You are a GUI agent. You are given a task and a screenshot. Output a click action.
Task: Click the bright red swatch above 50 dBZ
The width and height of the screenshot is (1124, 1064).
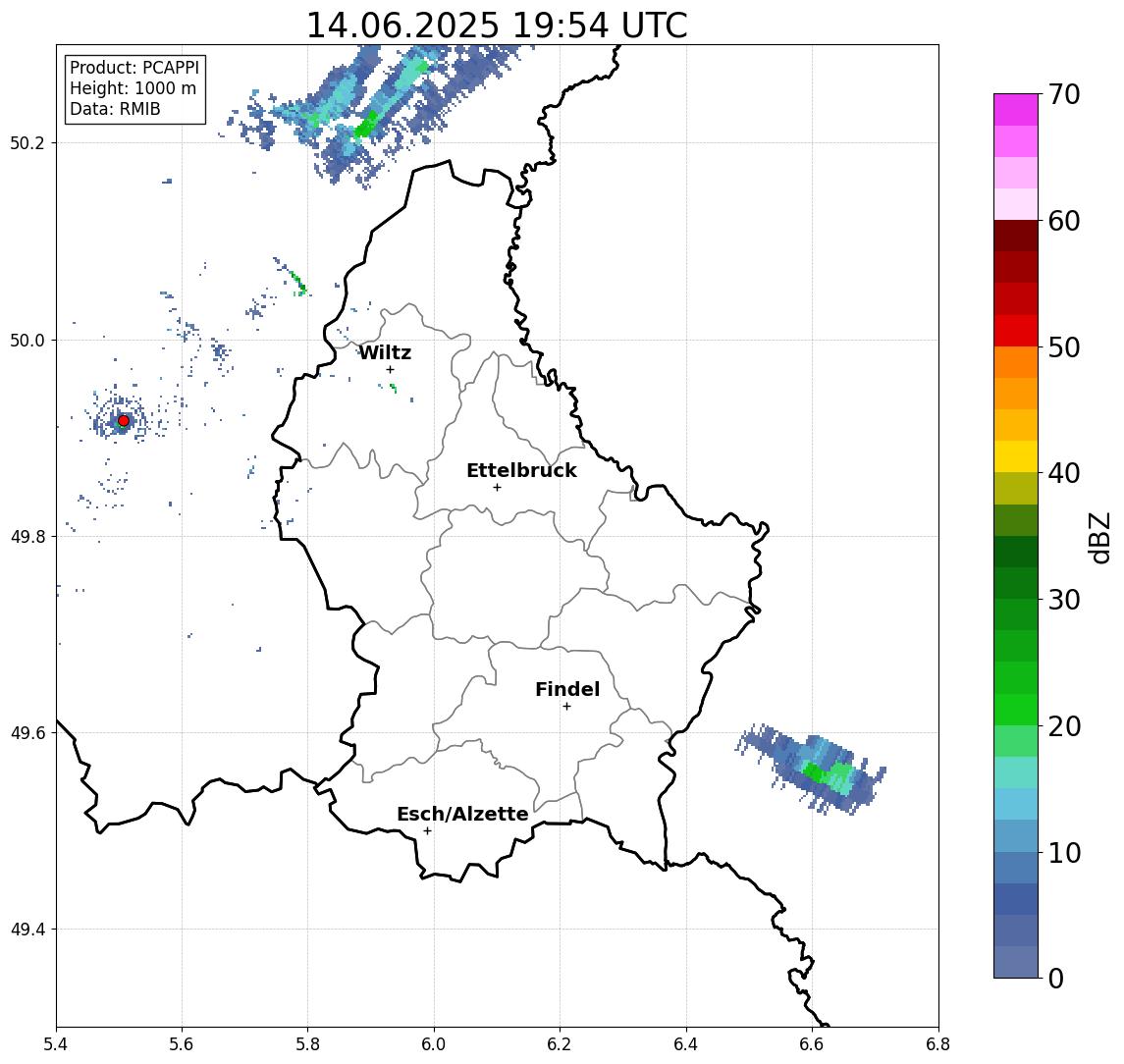coord(1016,331)
